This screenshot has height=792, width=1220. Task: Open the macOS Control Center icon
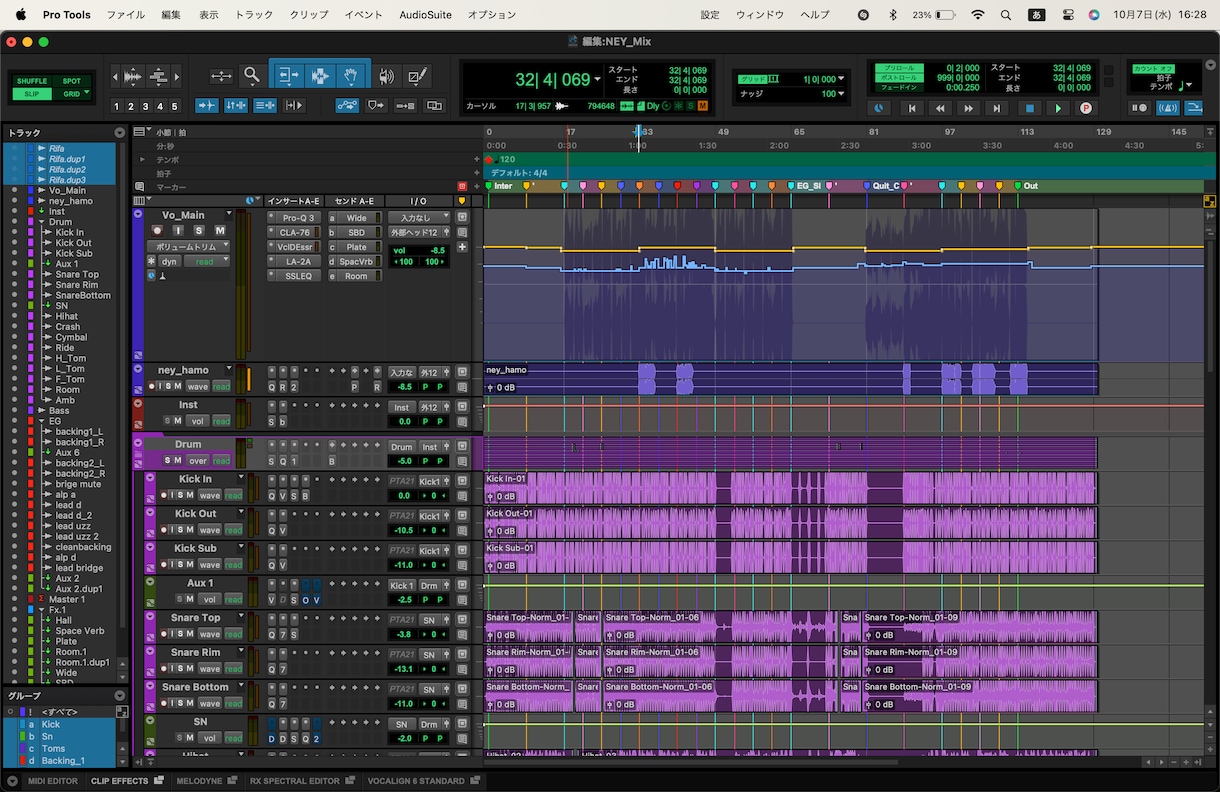coord(1068,15)
